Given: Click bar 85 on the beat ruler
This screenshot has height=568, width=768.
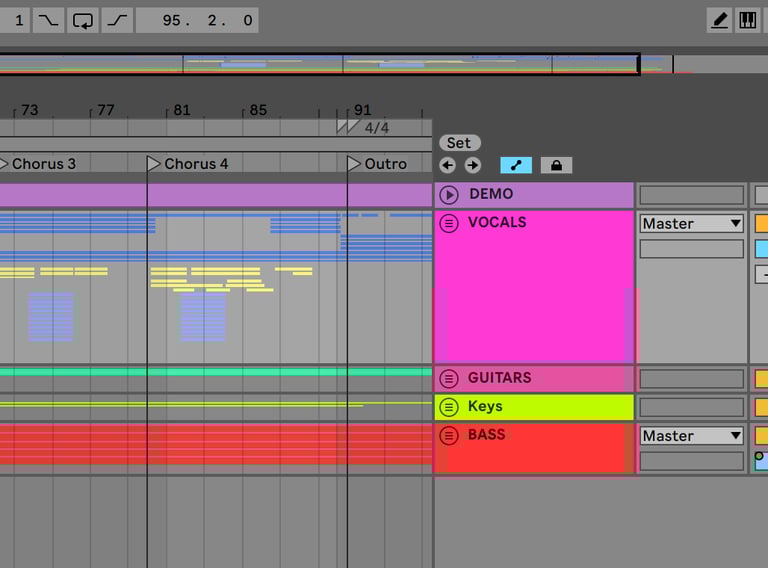Looking at the screenshot, I should click(258, 110).
